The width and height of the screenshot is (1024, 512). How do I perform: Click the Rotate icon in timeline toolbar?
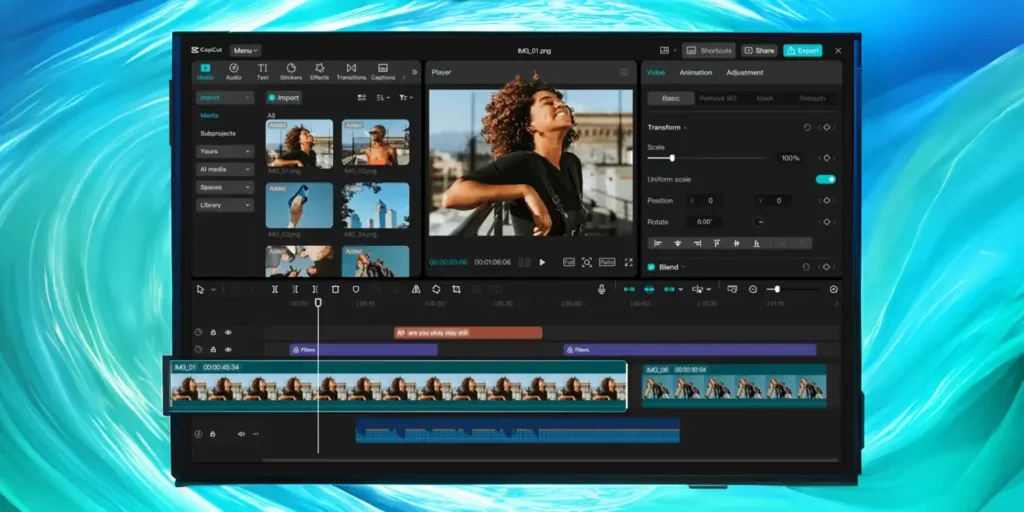pos(436,289)
